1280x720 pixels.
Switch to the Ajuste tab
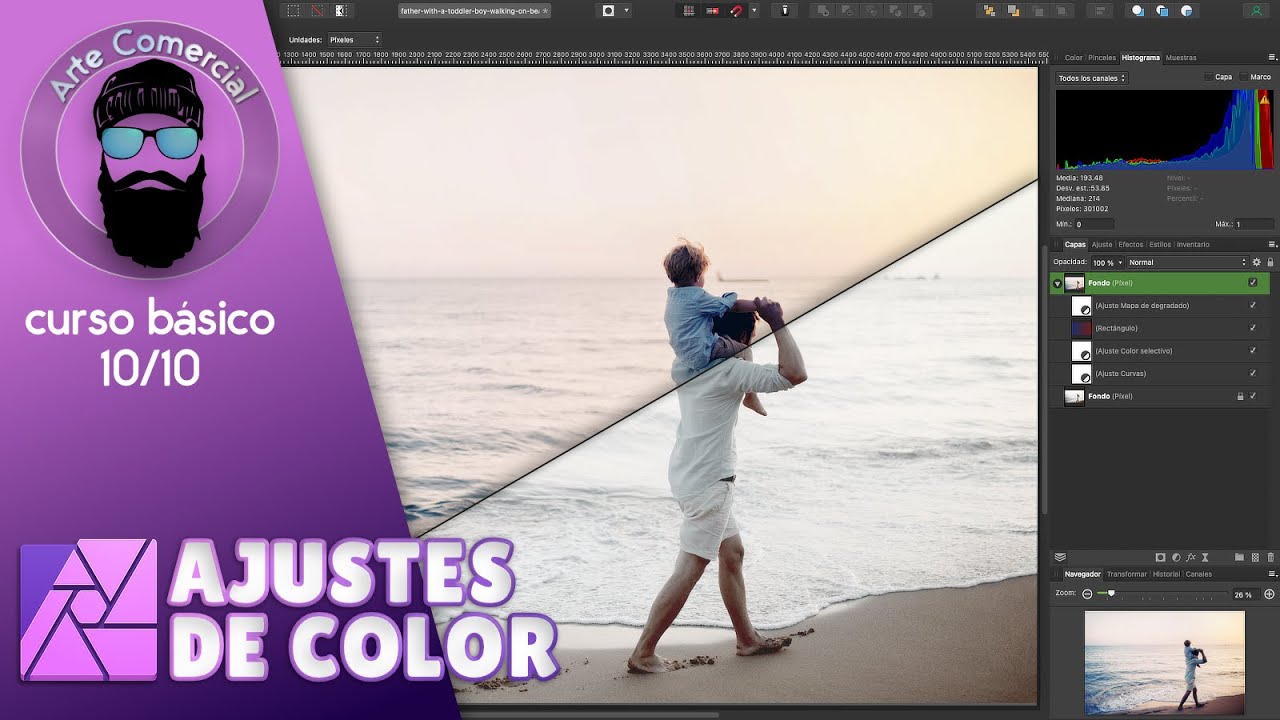pos(1102,244)
